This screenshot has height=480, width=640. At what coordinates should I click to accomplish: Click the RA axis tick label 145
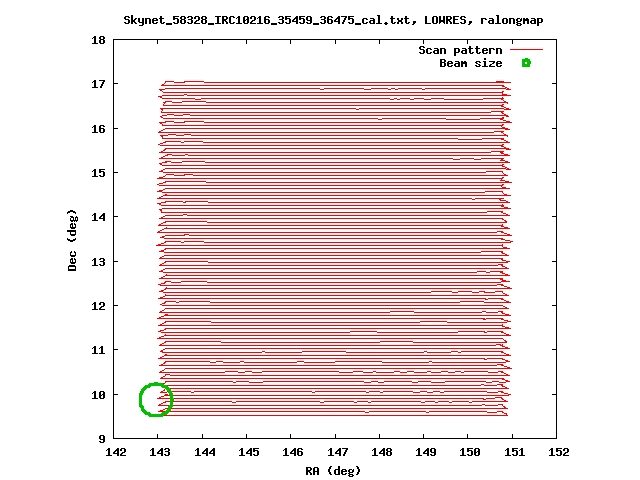(x=249, y=452)
